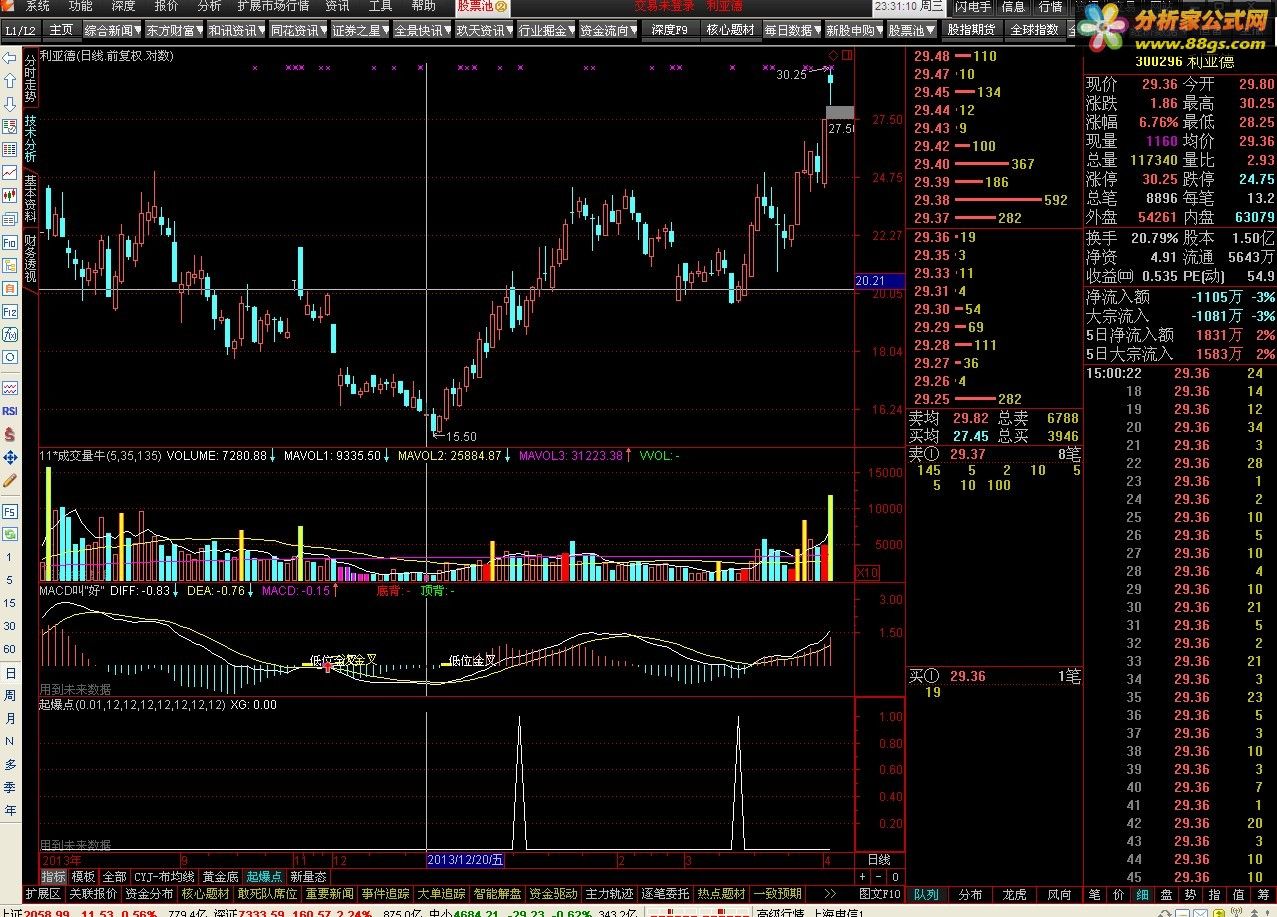This screenshot has width=1277, height=917.
Task: Open the 东方财富 dropdown
Action: (174, 30)
